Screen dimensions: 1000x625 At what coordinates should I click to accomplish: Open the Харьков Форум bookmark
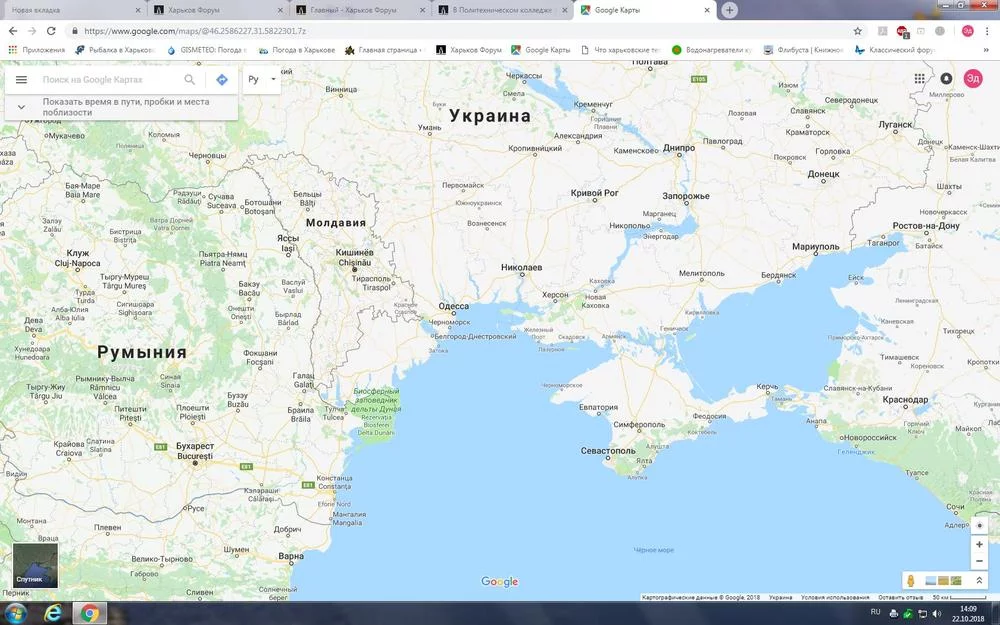click(x=469, y=50)
